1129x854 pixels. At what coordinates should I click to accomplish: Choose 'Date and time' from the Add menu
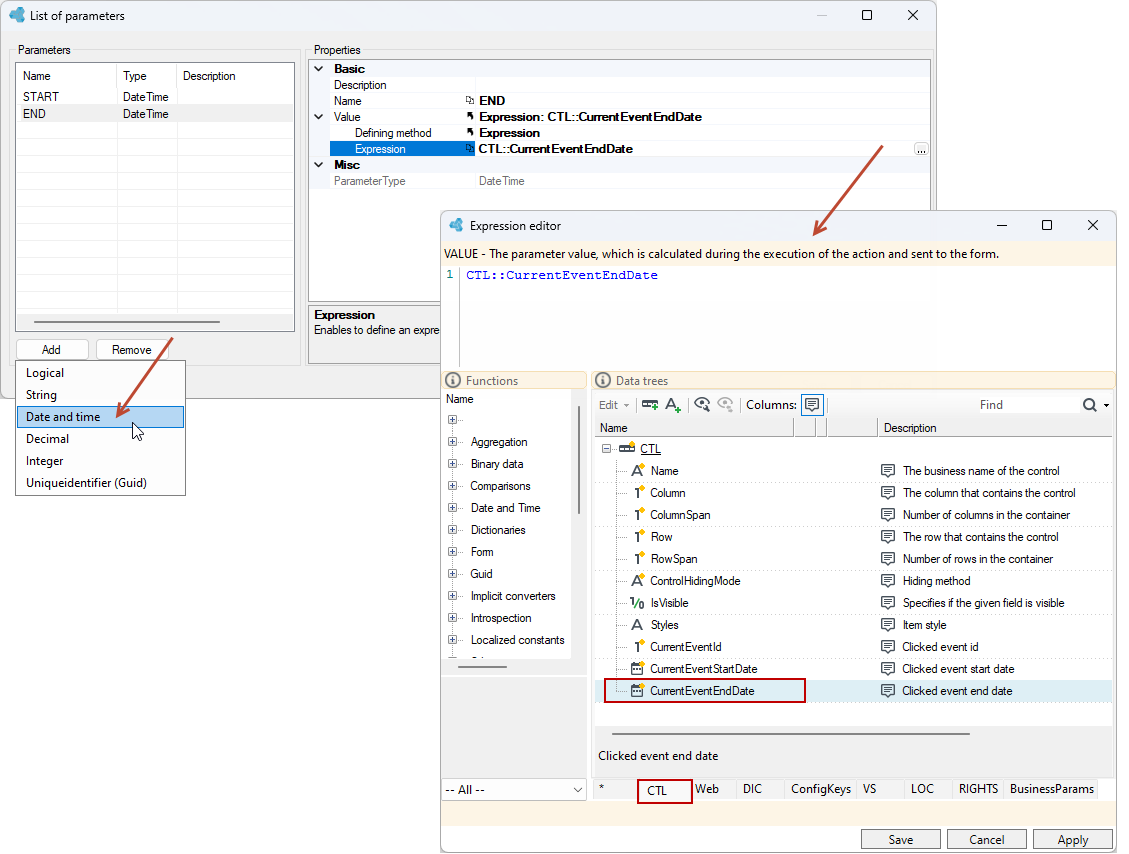click(x=101, y=417)
